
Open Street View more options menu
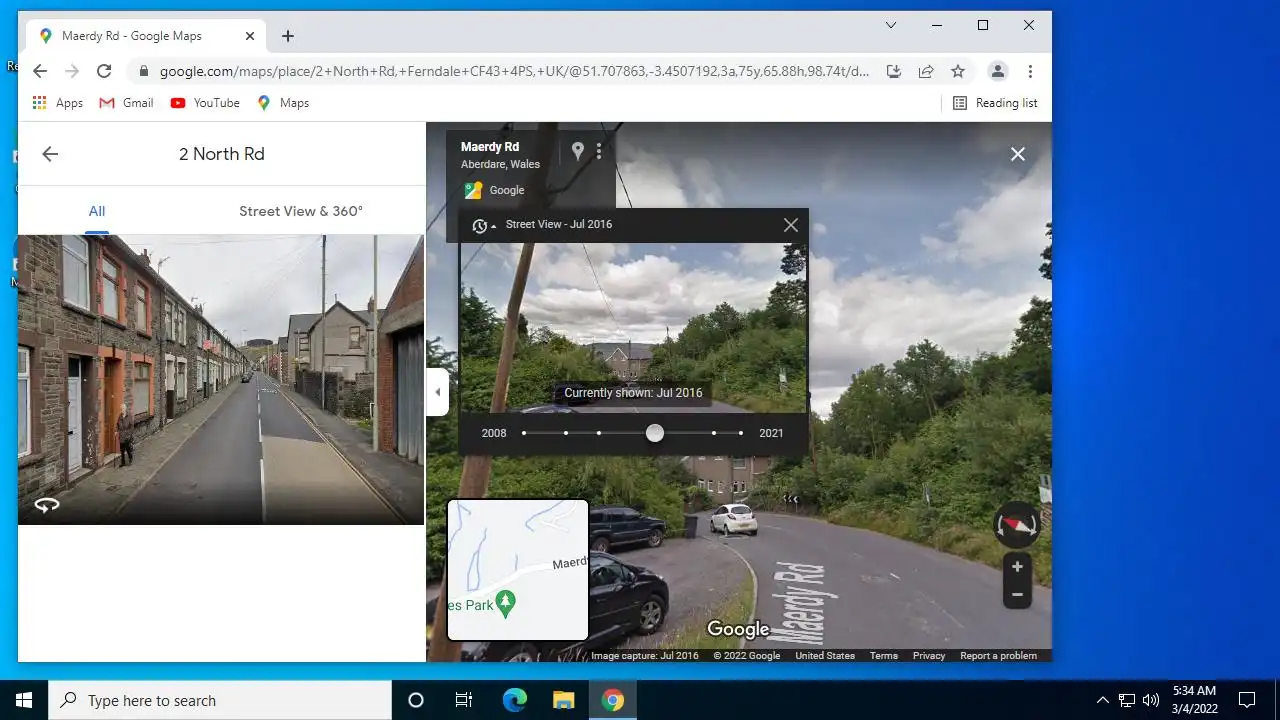[599, 151]
